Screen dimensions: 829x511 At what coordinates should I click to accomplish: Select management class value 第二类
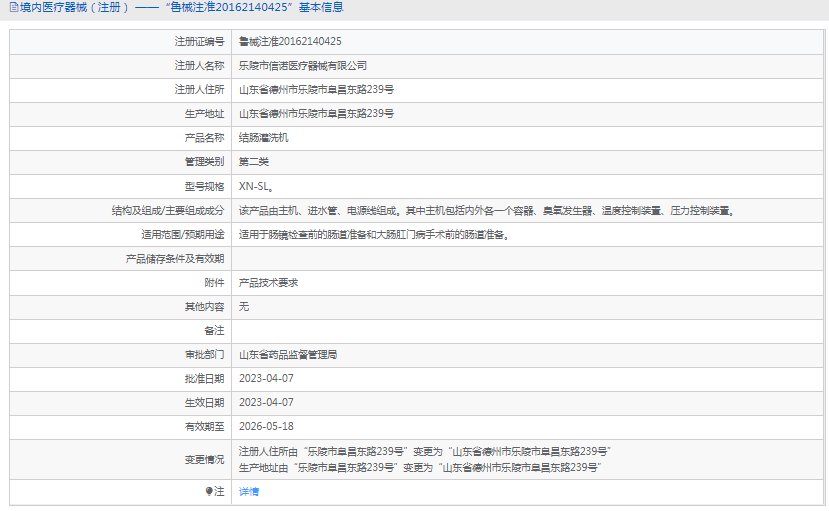(254, 162)
